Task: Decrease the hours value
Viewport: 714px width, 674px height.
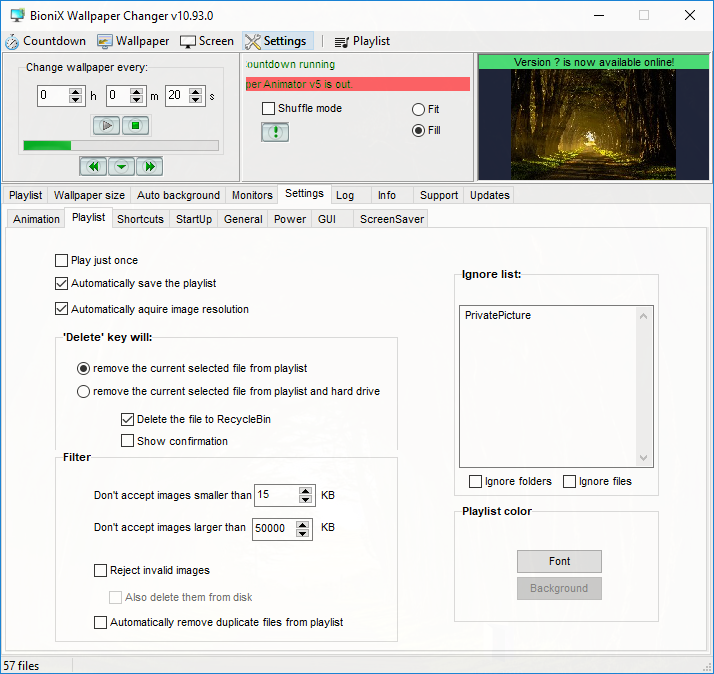Action: [76, 100]
